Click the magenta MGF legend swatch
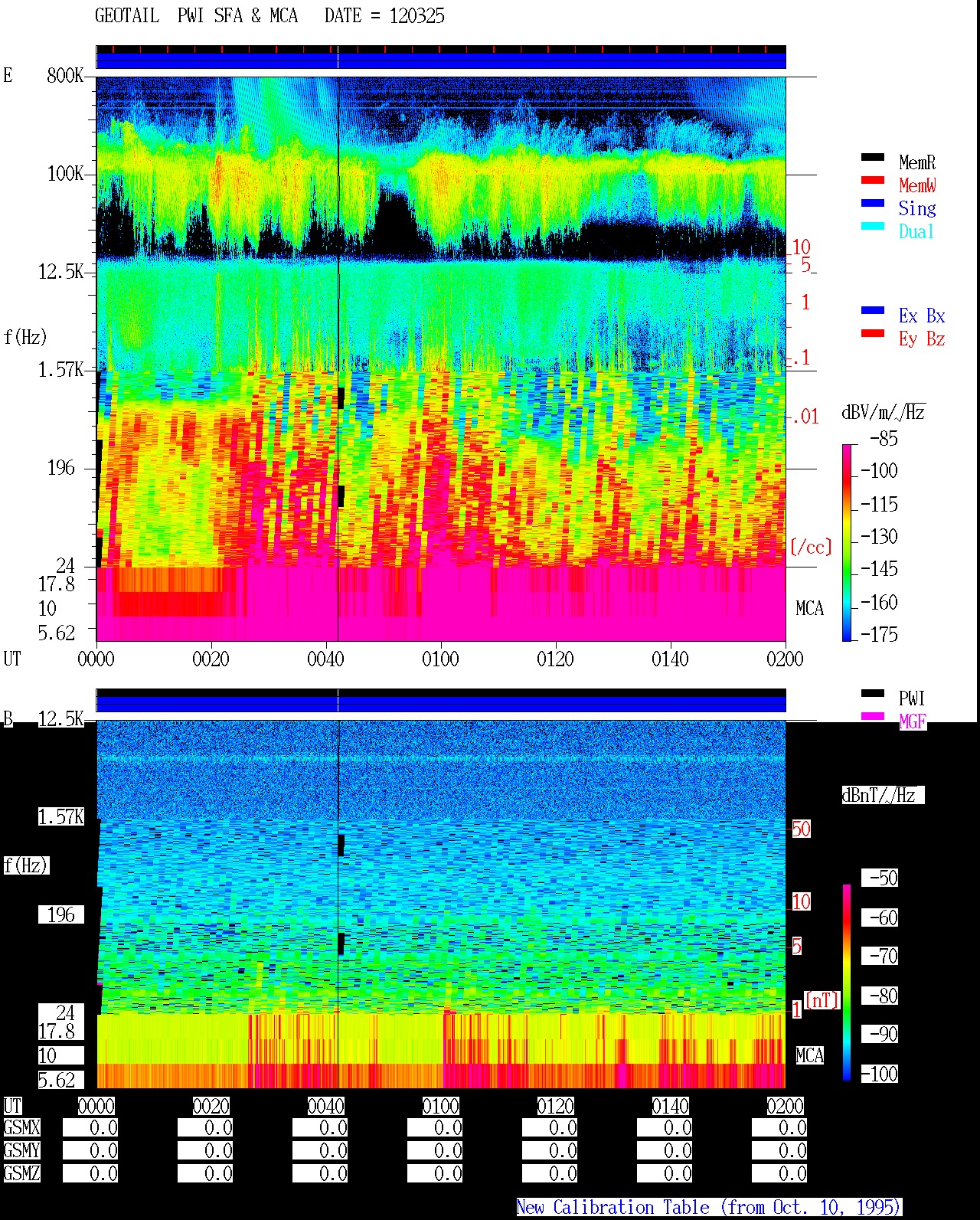This screenshot has width=980, height=1220. [x=873, y=717]
